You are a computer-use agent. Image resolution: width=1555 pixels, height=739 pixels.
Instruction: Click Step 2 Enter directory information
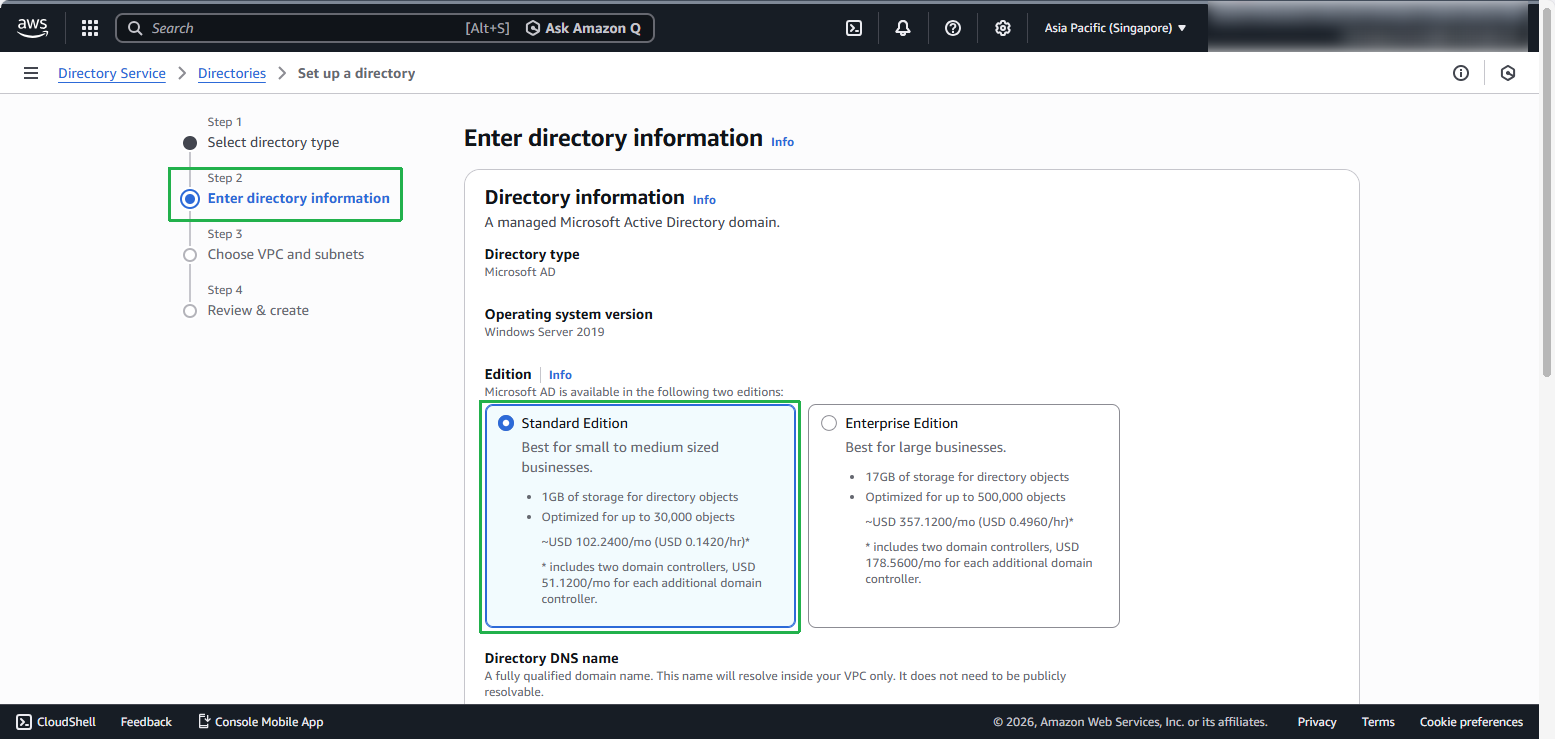(x=298, y=199)
